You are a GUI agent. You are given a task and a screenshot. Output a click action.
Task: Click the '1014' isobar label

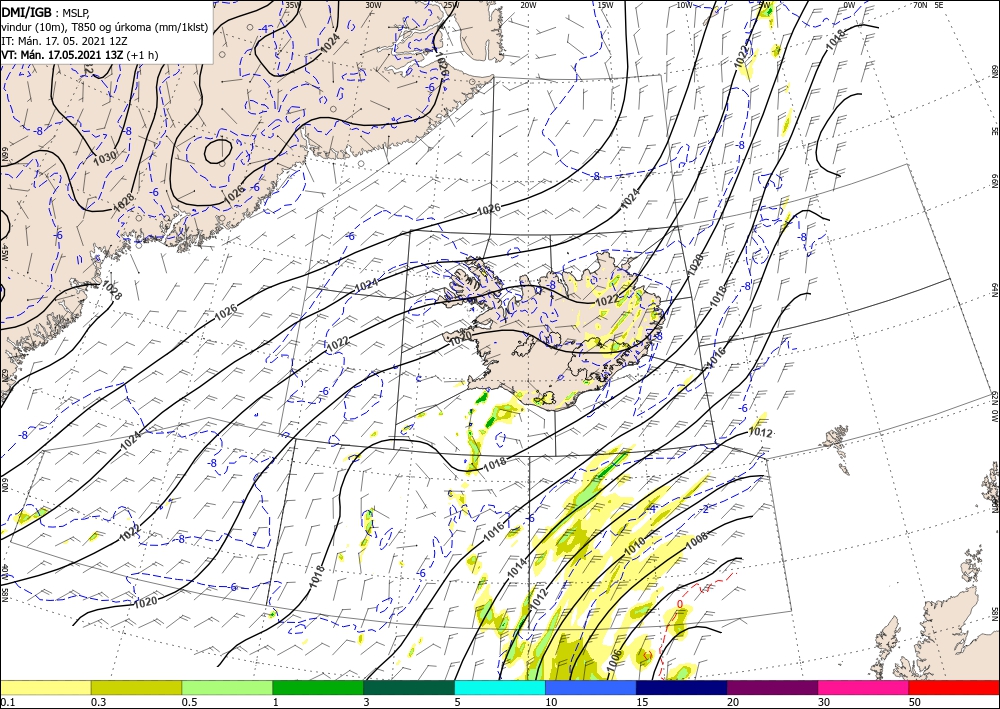tap(517, 568)
